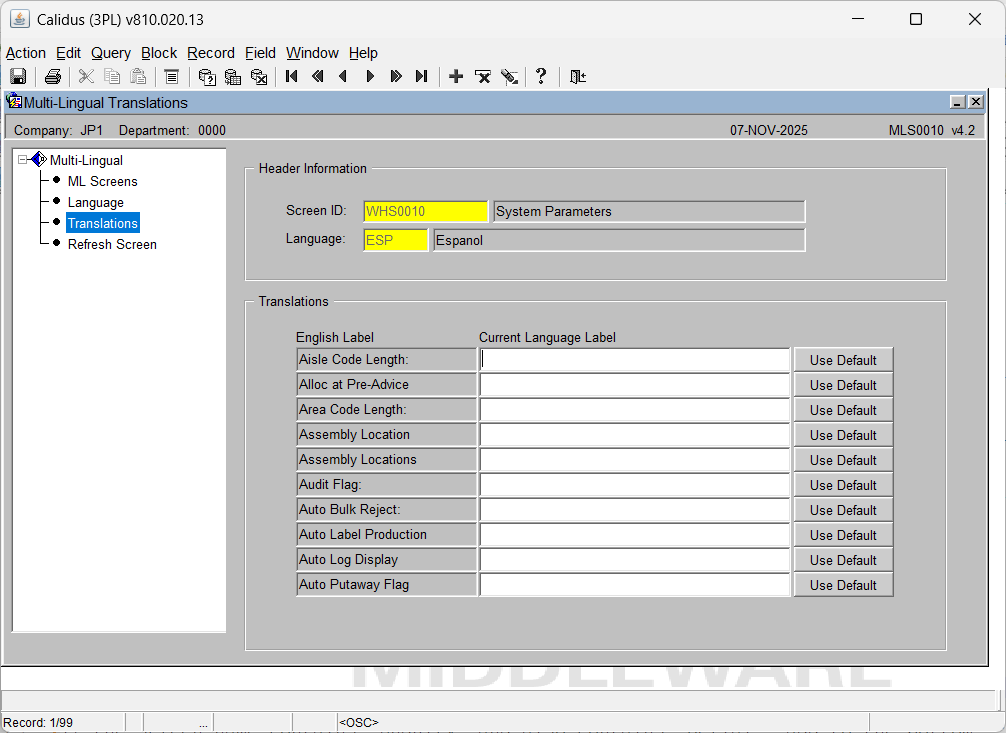
Task: Click the Language code field ESP
Action: tap(395, 240)
